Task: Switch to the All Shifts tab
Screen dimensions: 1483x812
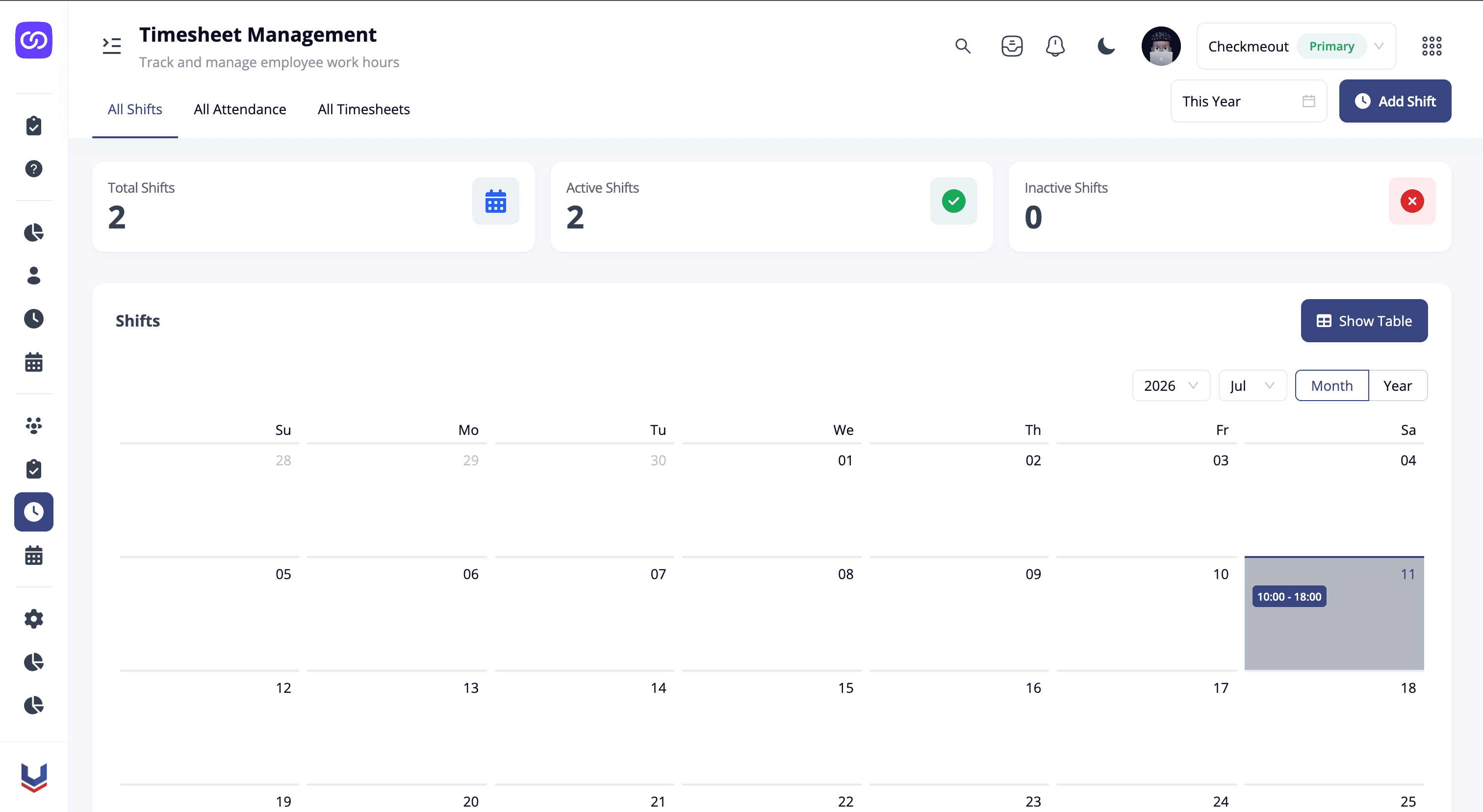Action: (x=135, y=109)
